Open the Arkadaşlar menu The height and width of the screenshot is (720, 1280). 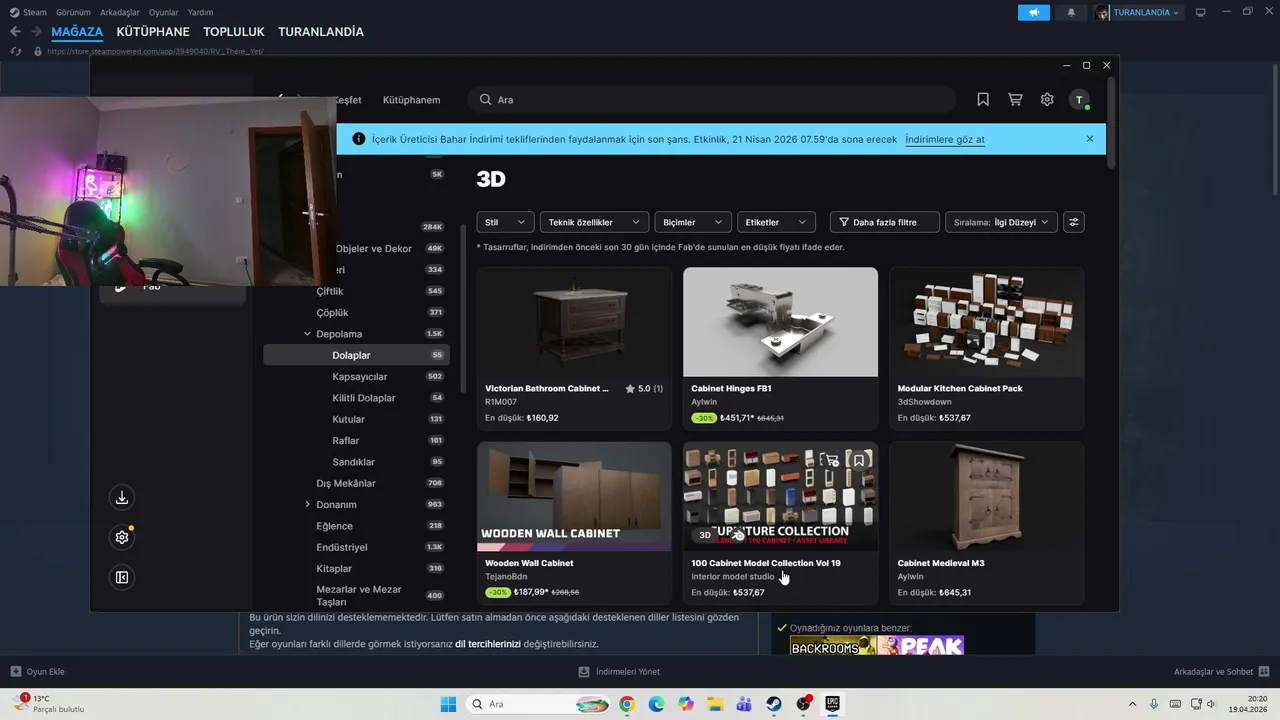119,12
